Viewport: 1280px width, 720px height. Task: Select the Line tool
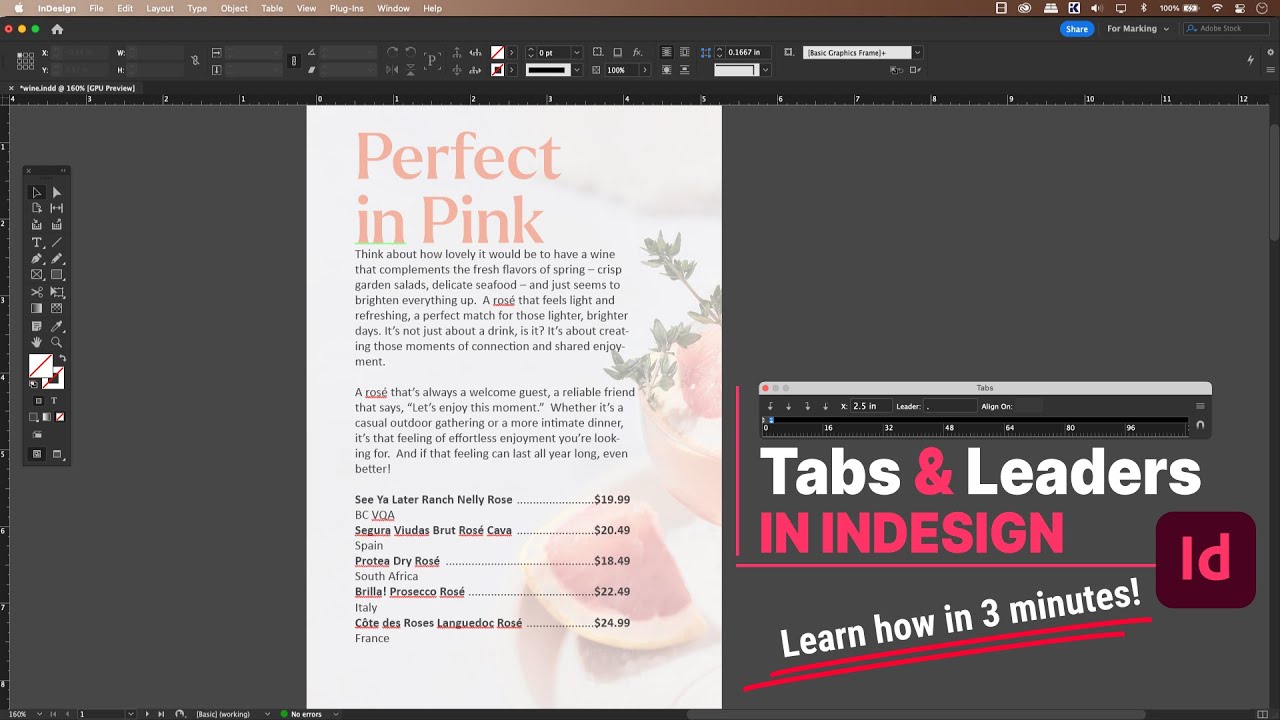[x=57, y=242]
